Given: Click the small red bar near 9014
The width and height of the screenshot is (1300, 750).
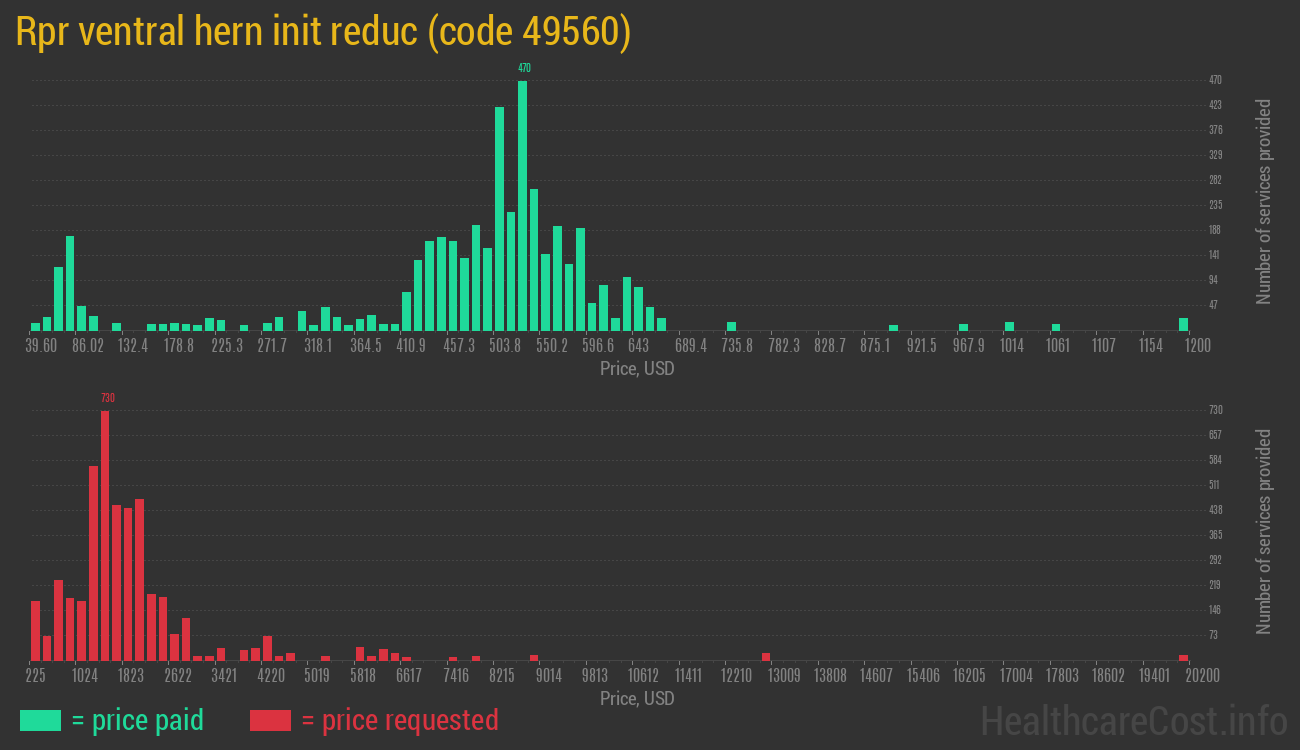Looking at the screenshot, I should tap(534, 658).
